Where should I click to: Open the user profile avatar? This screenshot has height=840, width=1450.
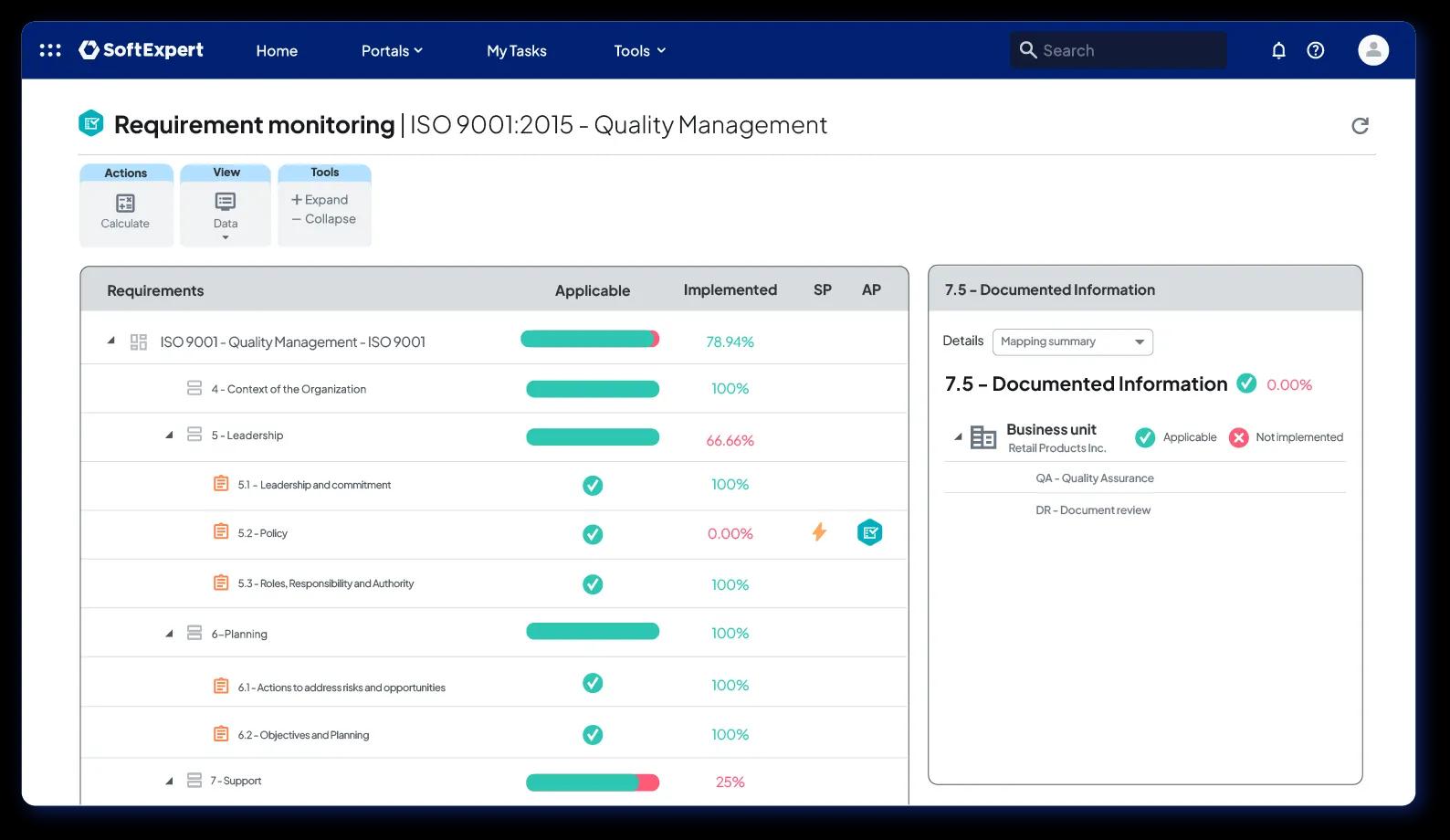click(1373, 50)
